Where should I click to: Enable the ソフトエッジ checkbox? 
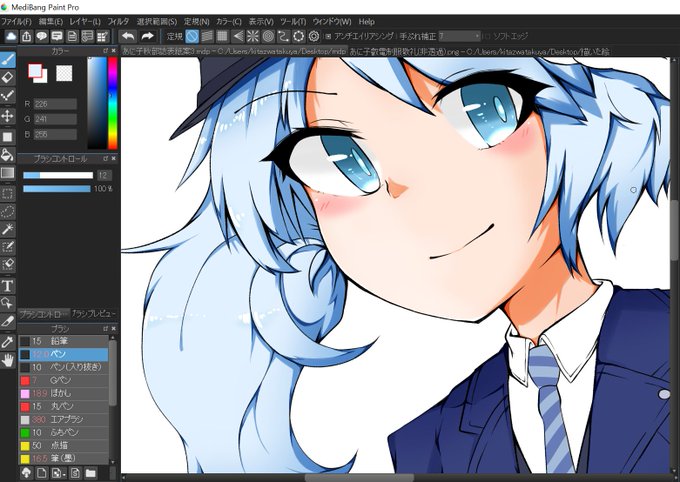coord(487,36)
